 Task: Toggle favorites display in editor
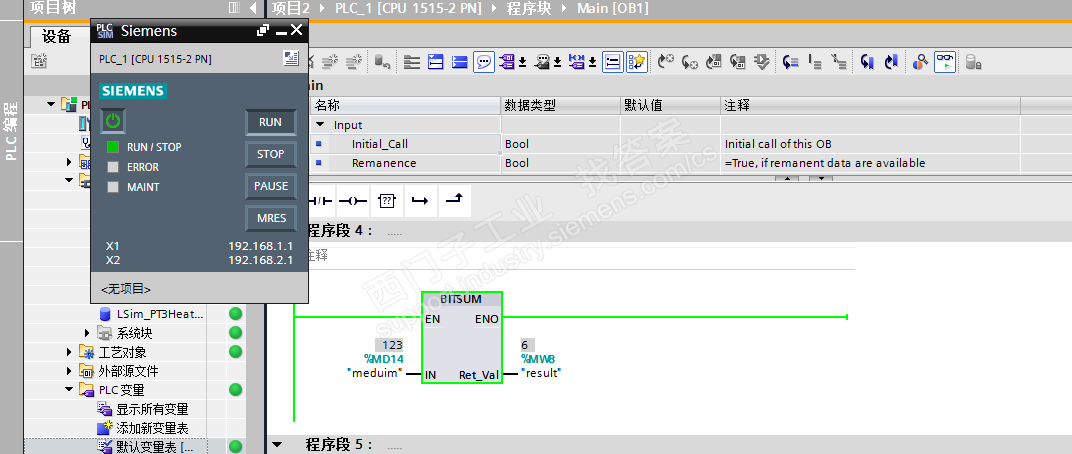coord(636,62)
